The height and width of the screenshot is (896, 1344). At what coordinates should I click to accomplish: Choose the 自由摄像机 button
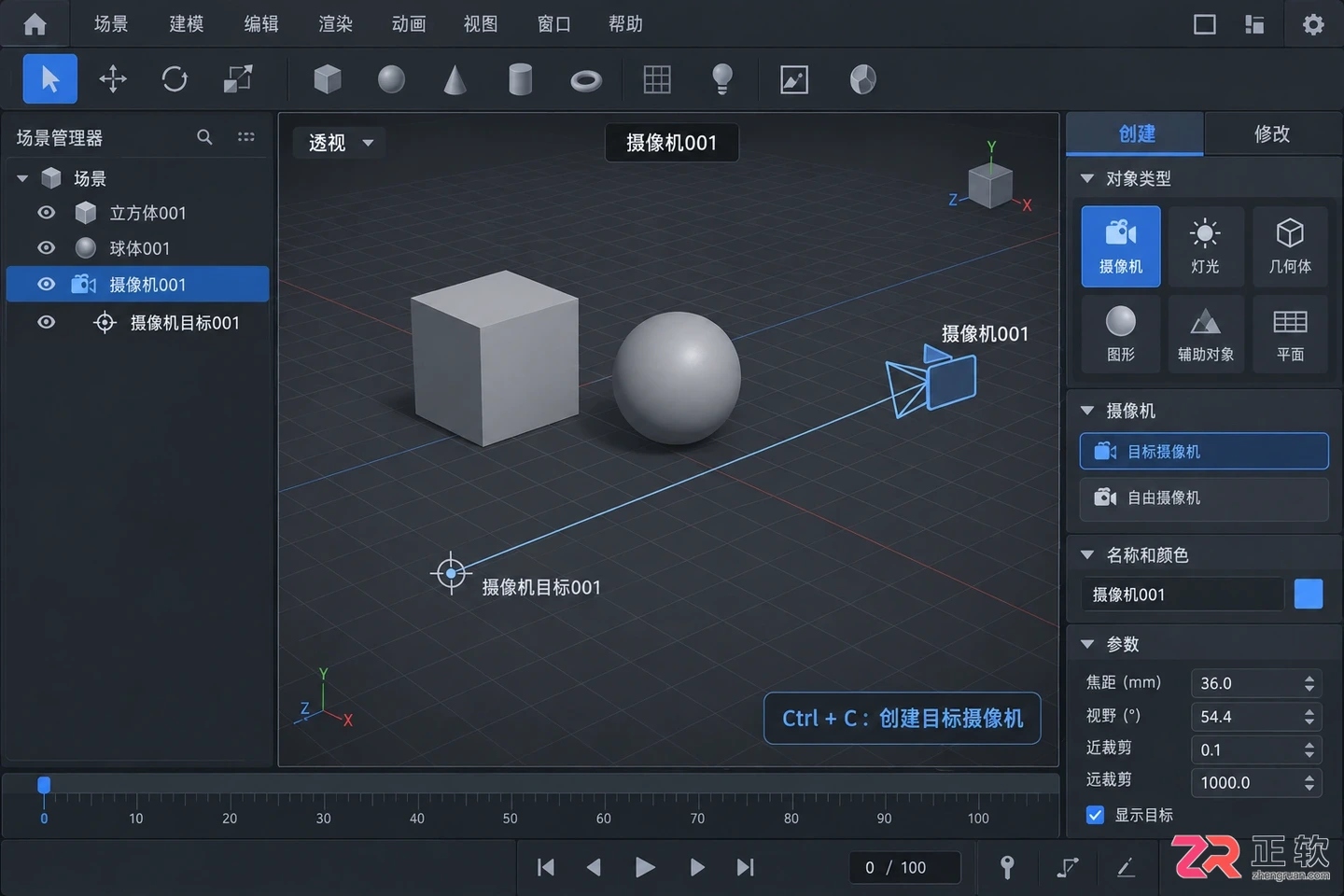coord(1204,498)
